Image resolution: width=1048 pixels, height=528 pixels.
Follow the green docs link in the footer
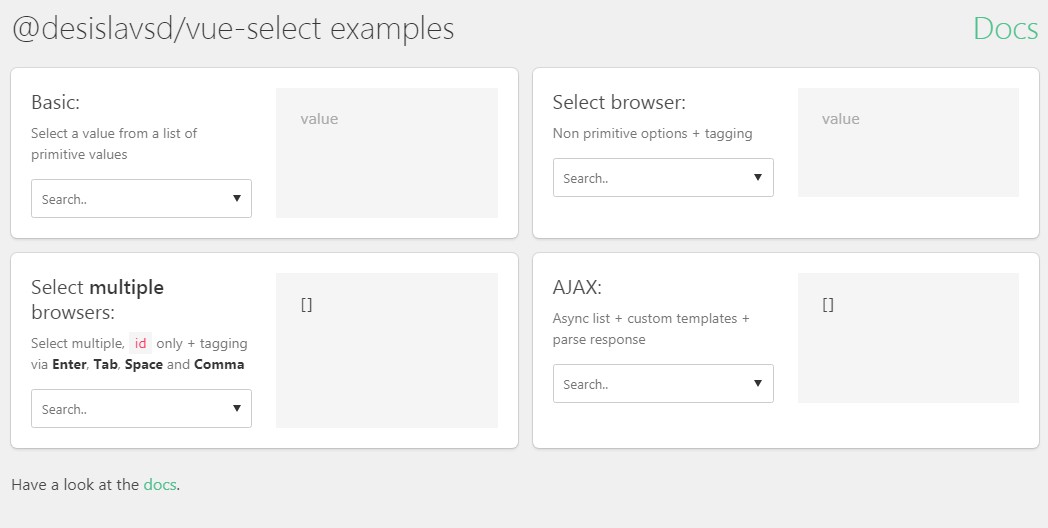click(x=160, y=485)
